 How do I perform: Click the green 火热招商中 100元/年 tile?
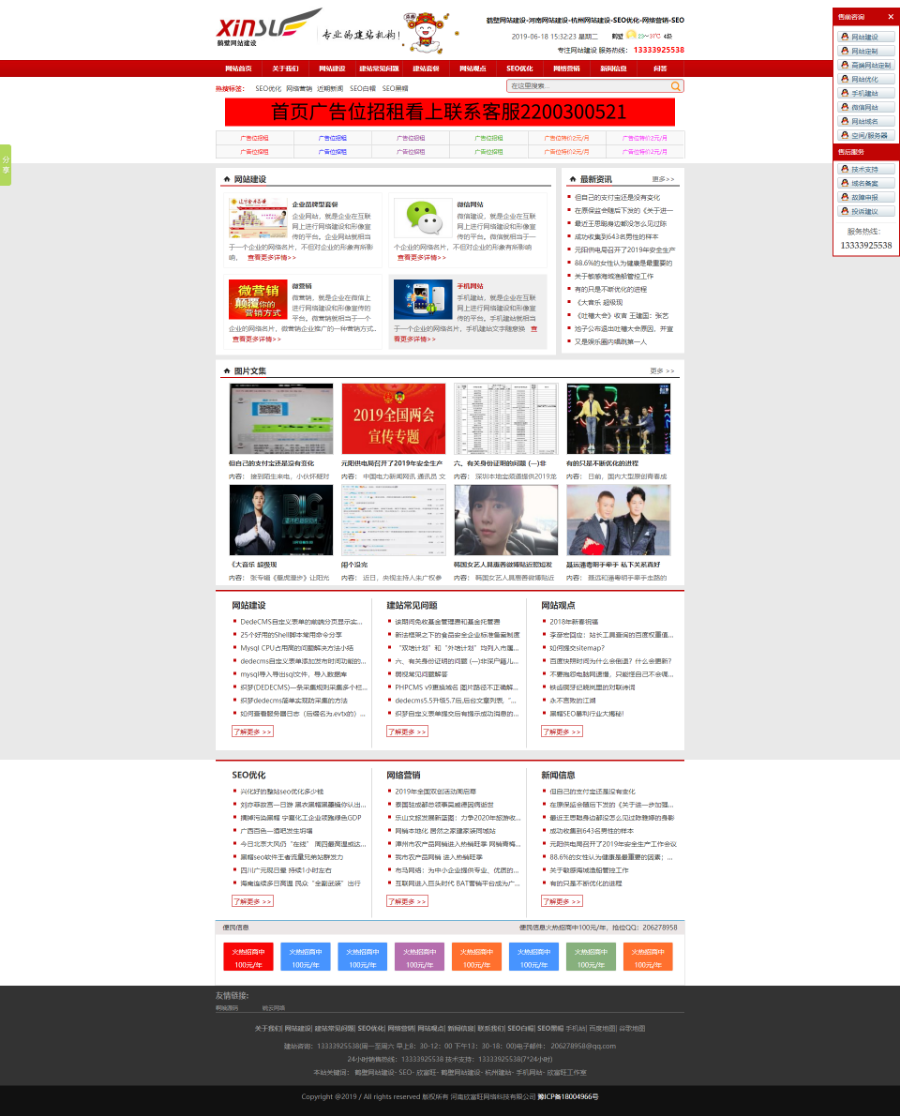click(591, 957)
